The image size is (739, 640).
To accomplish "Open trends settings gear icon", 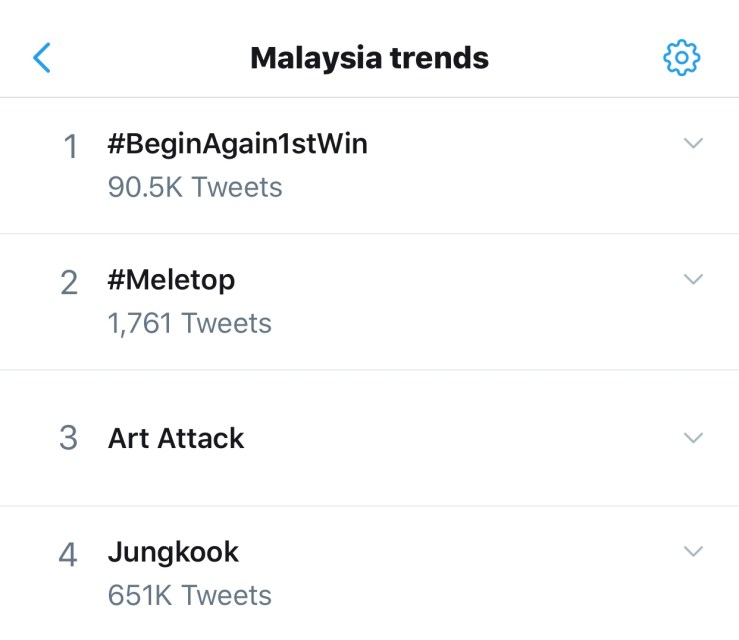I will (682, 58).
